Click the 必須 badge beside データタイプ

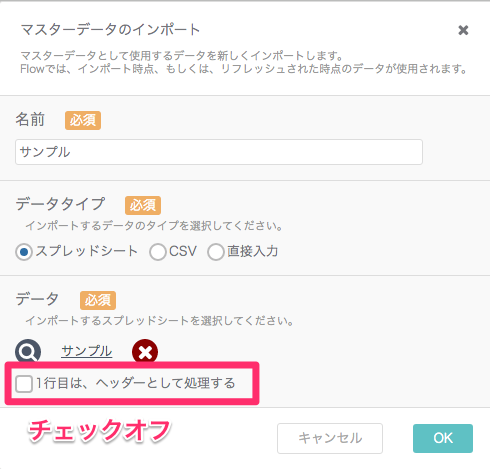click(143, 205)
